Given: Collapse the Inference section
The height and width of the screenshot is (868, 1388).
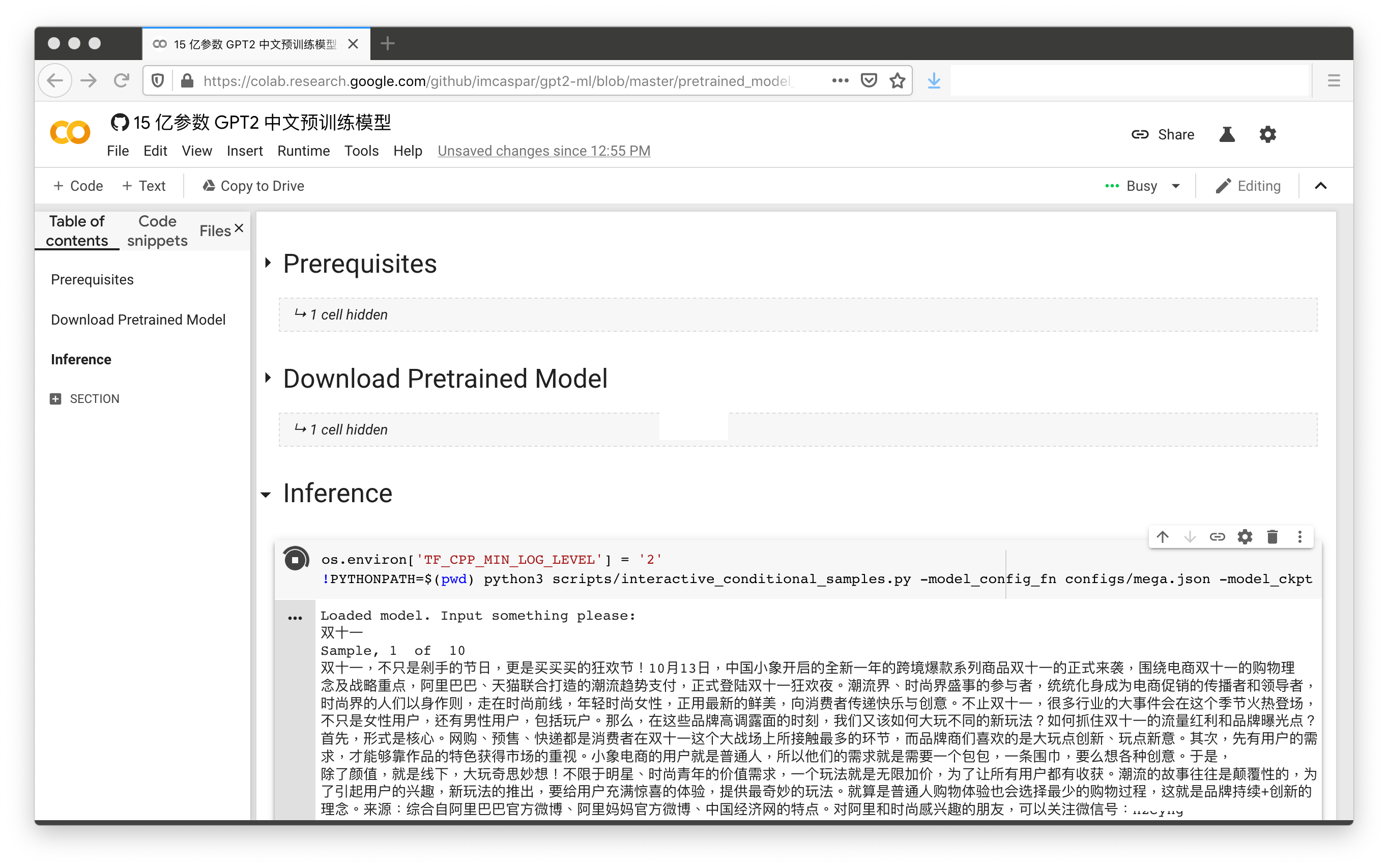Looking at the screenshot, I should click(265, 493).
